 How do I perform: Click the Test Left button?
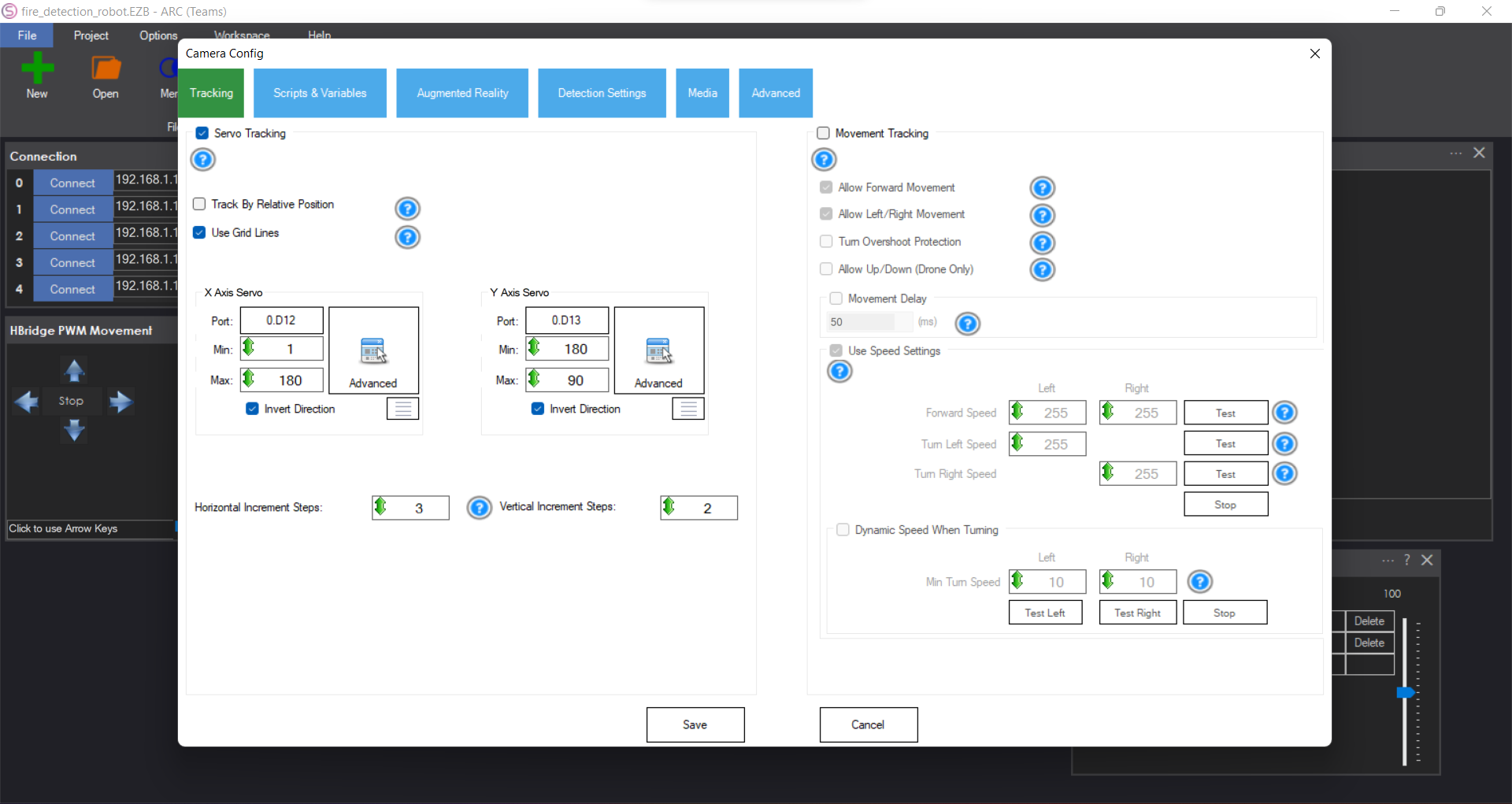tap(1046, 613)
